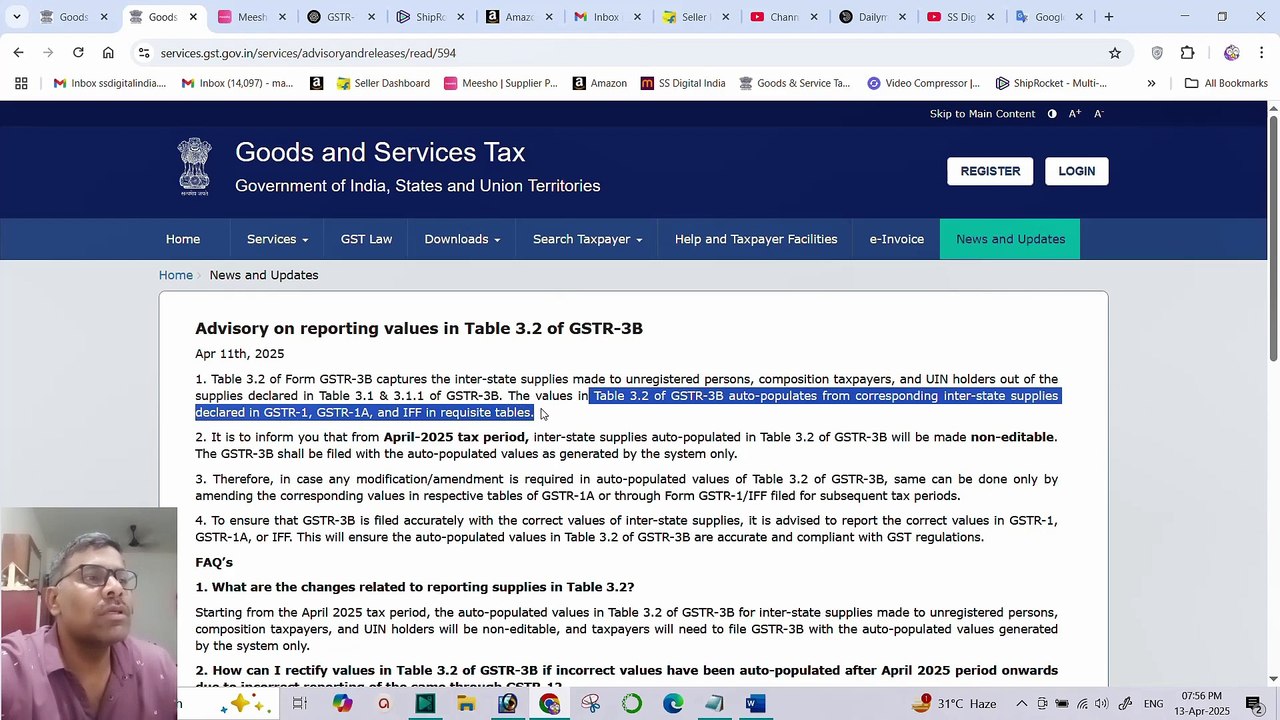Show hidden system tray icons
The image size is (1280, 720).
pyautogui.click(x=1021, y=704)
